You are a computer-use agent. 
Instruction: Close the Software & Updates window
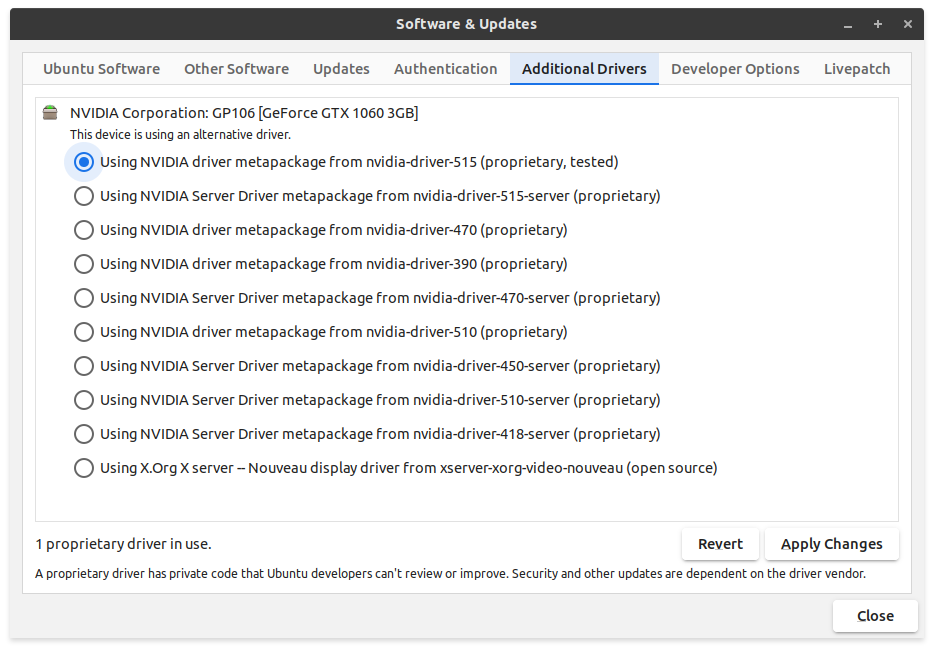[874, 616]
